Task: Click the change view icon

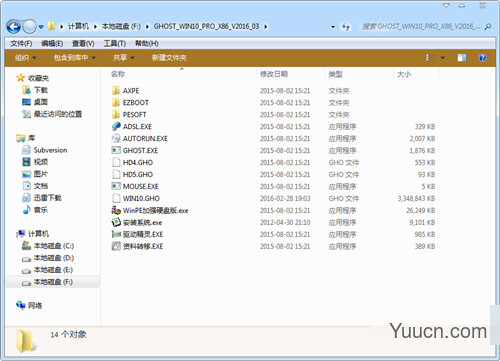Action: click(x=430, y=58)
